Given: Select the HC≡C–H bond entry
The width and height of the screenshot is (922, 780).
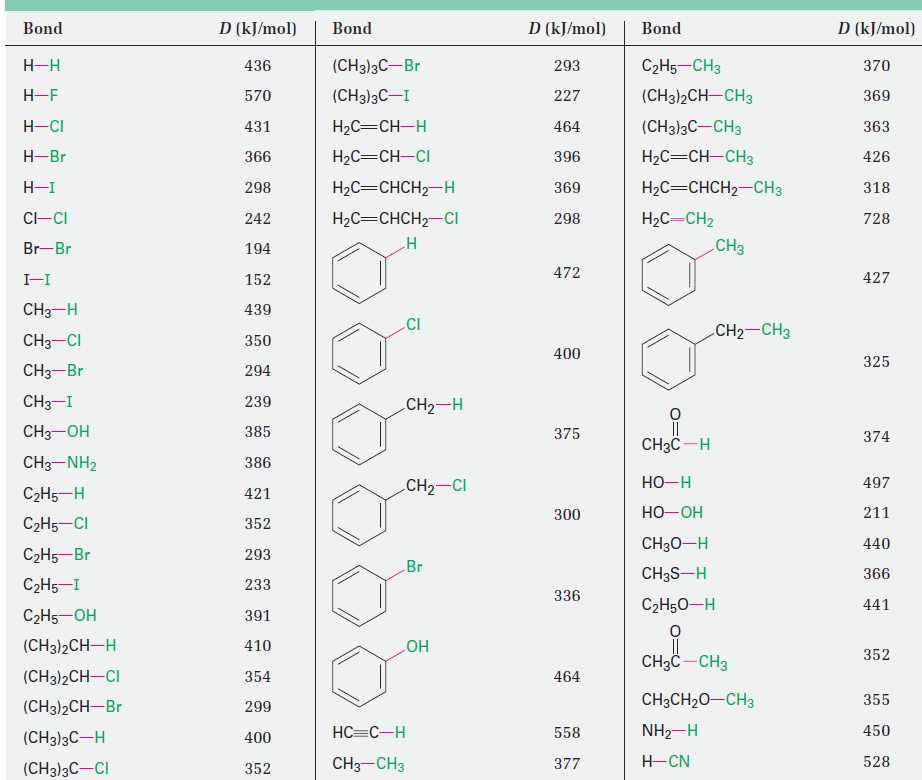Looking at the screenshot, I should point(368,733).
